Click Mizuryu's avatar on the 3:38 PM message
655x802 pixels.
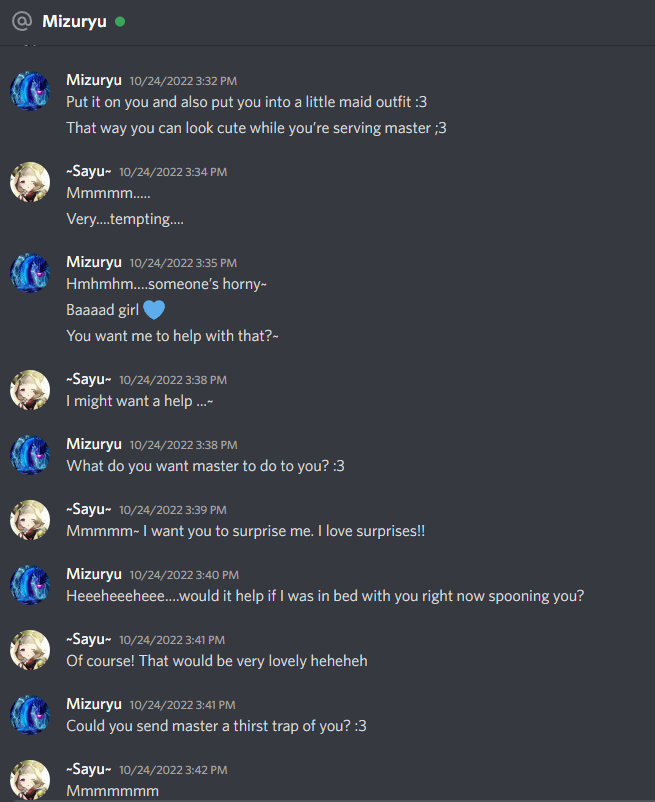30,455
